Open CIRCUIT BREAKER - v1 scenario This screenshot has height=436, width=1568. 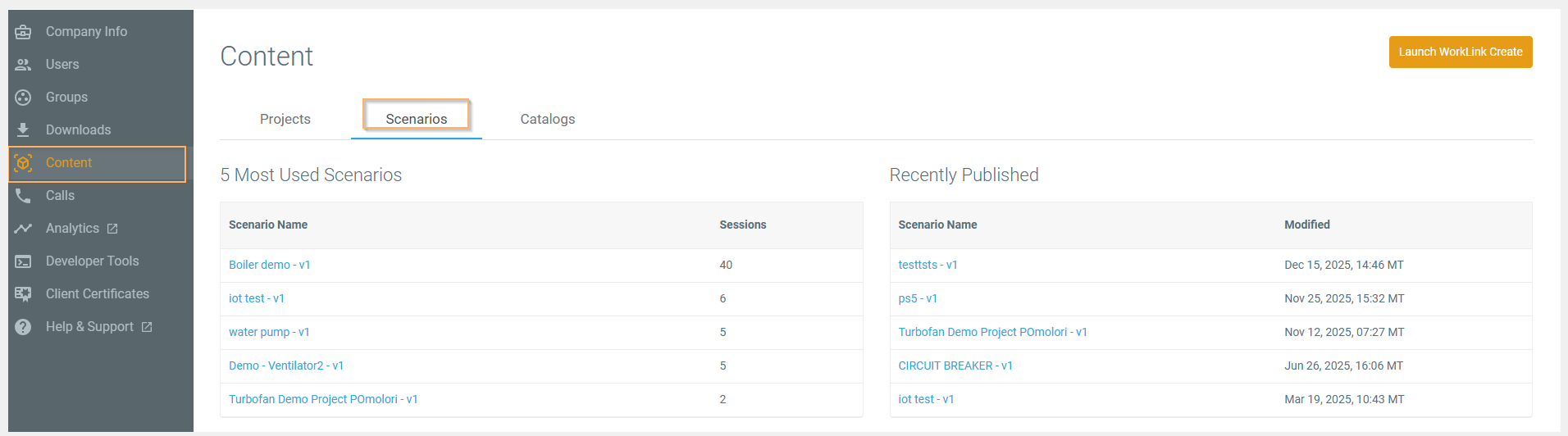click(x=955, y=366)
